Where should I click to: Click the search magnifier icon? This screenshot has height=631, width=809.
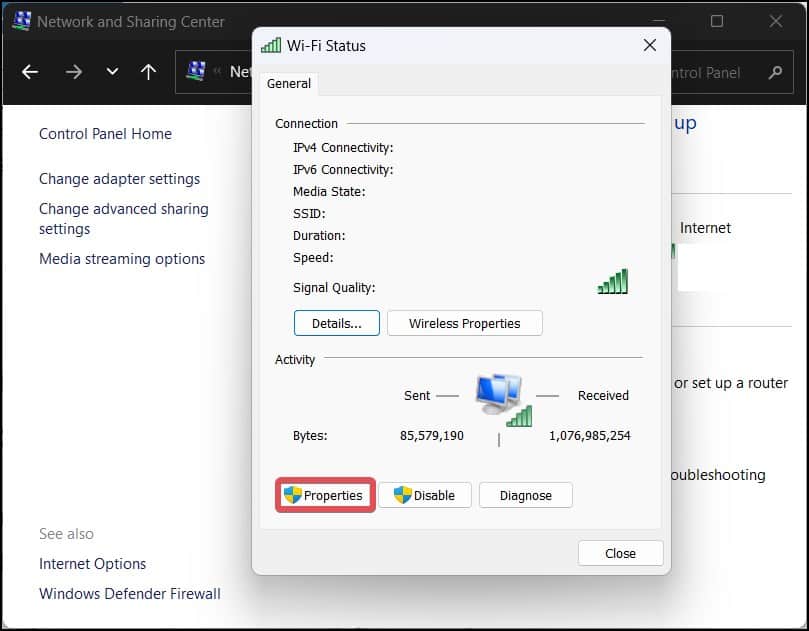click(775, 72)
